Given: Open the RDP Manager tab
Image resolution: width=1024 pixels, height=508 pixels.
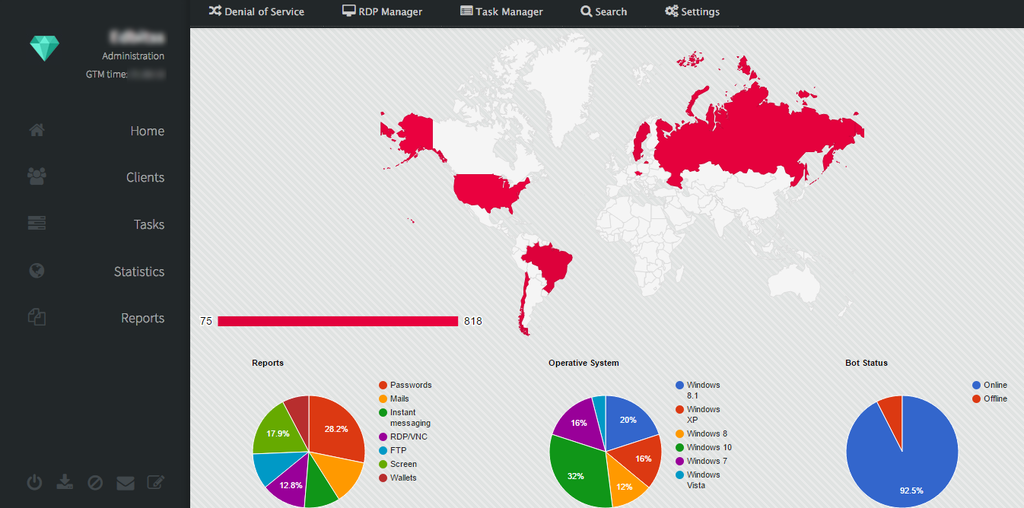Looking at the screenshot, I should point(382,12).
